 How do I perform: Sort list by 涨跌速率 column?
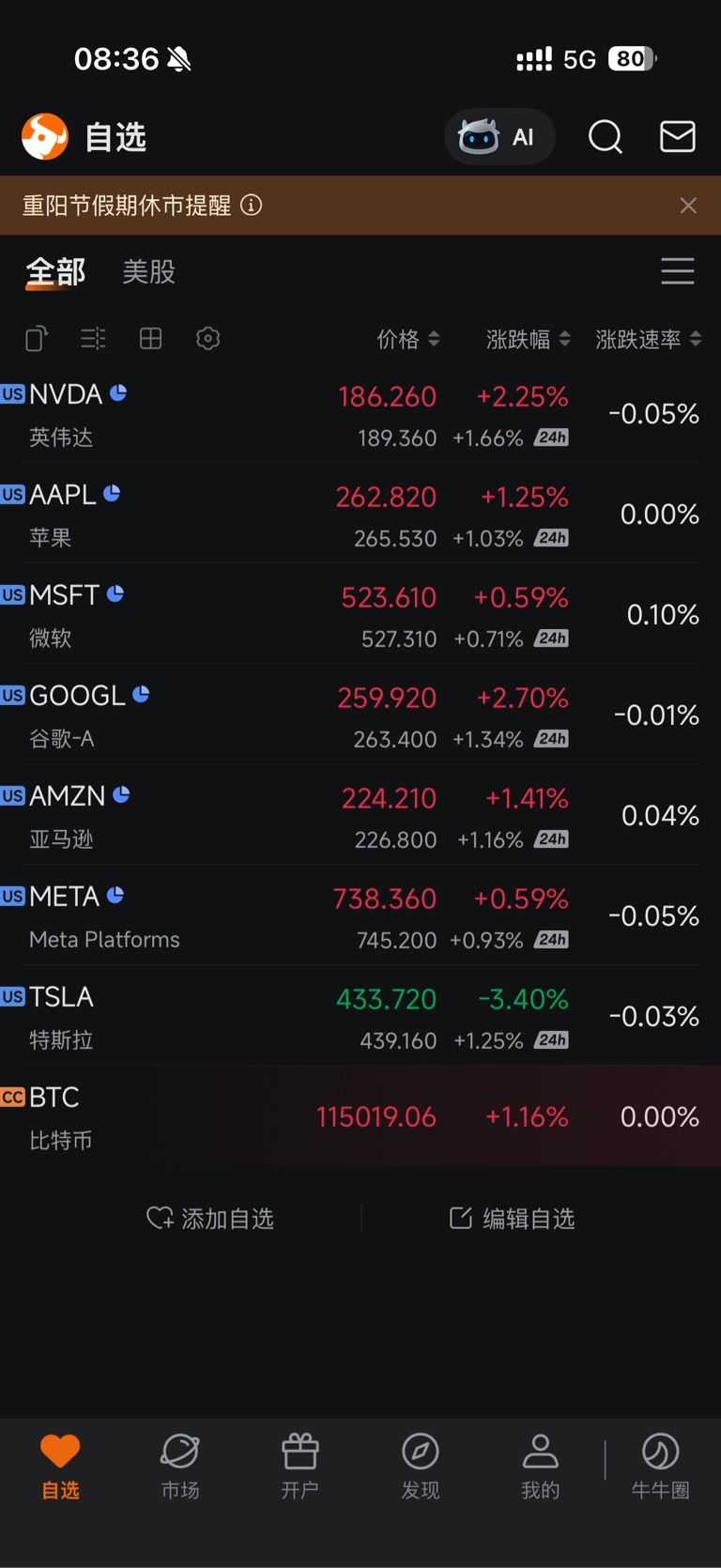648,339
